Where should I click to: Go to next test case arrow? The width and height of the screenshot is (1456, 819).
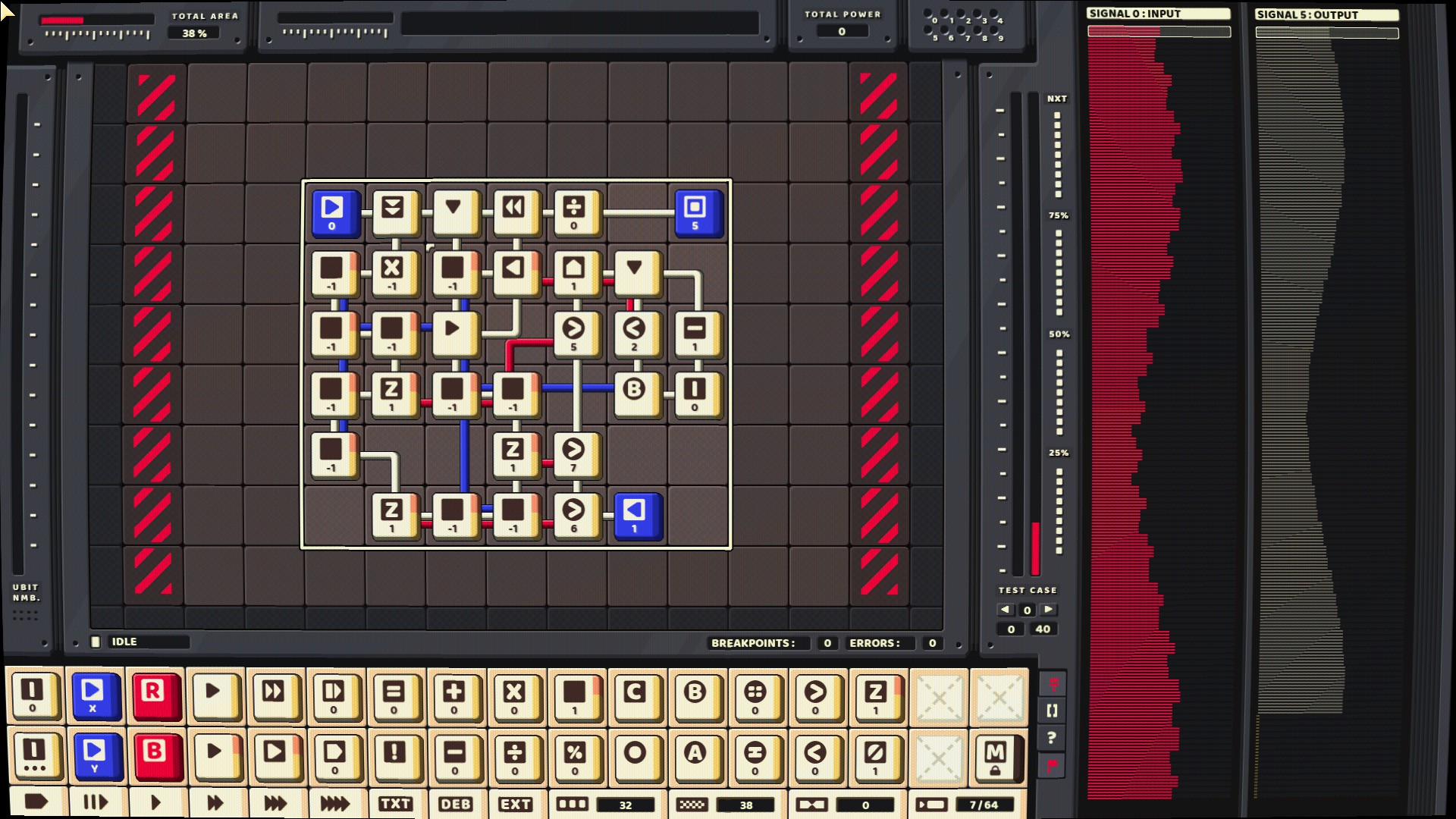[1049, 610]
